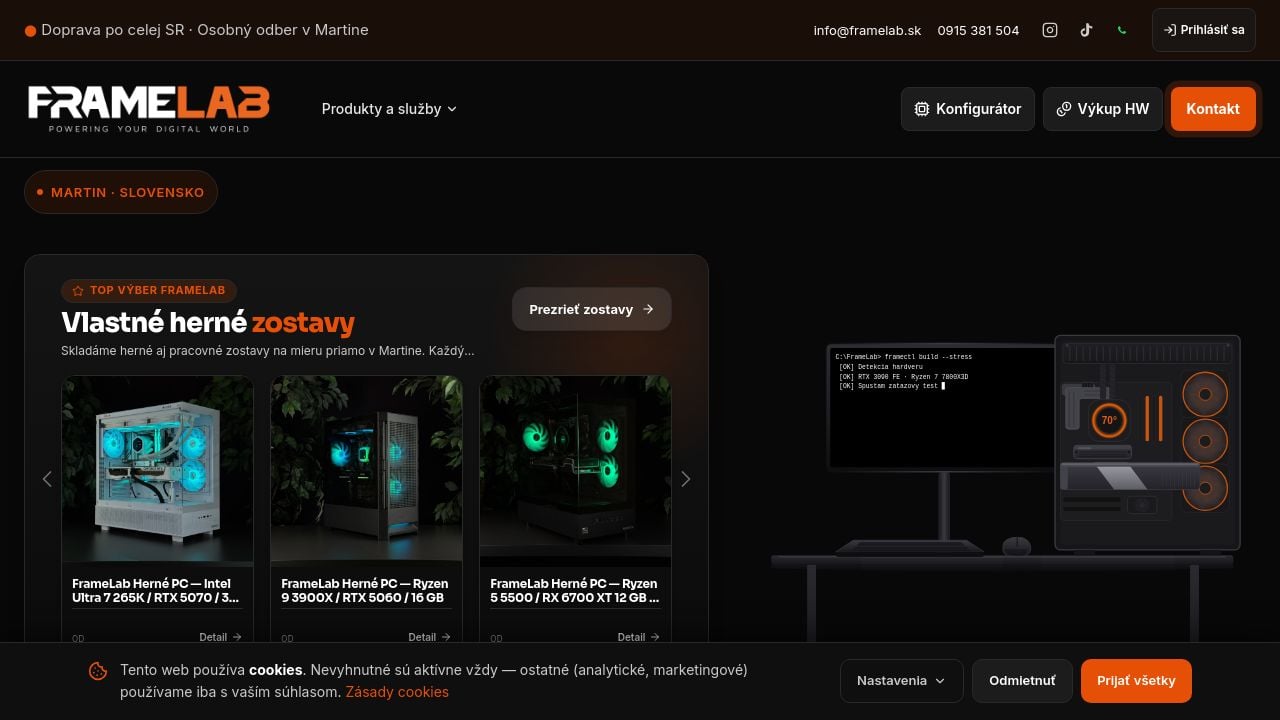Click the MARTIN · SLOVENSKO badge
1280x720 pixels.
(121, 192)
